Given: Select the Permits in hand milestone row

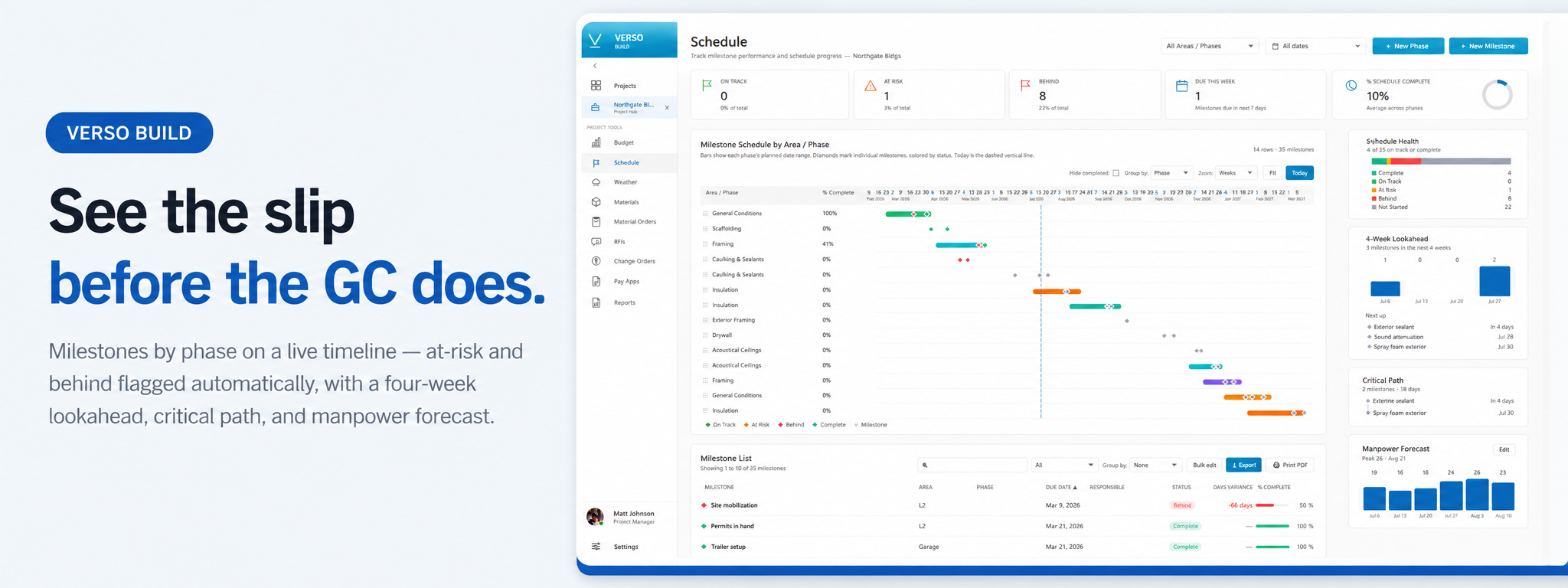Looking at the screenshot, I should (1008, 526).
